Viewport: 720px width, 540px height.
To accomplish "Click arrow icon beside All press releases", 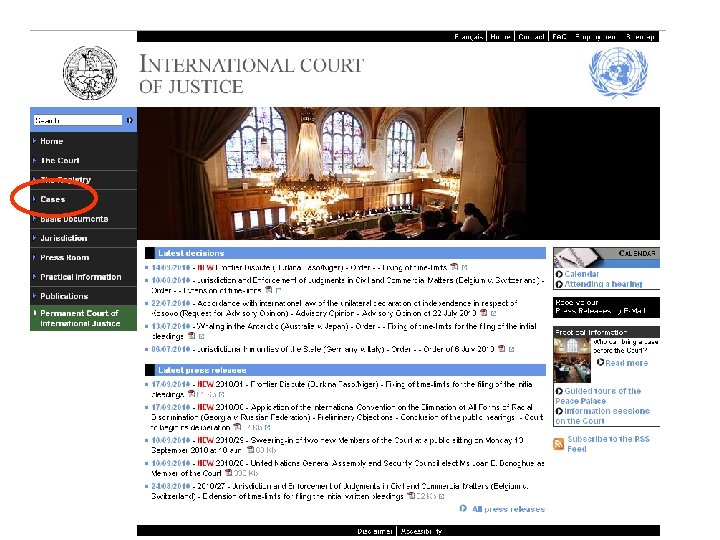I will pos(463,508).
